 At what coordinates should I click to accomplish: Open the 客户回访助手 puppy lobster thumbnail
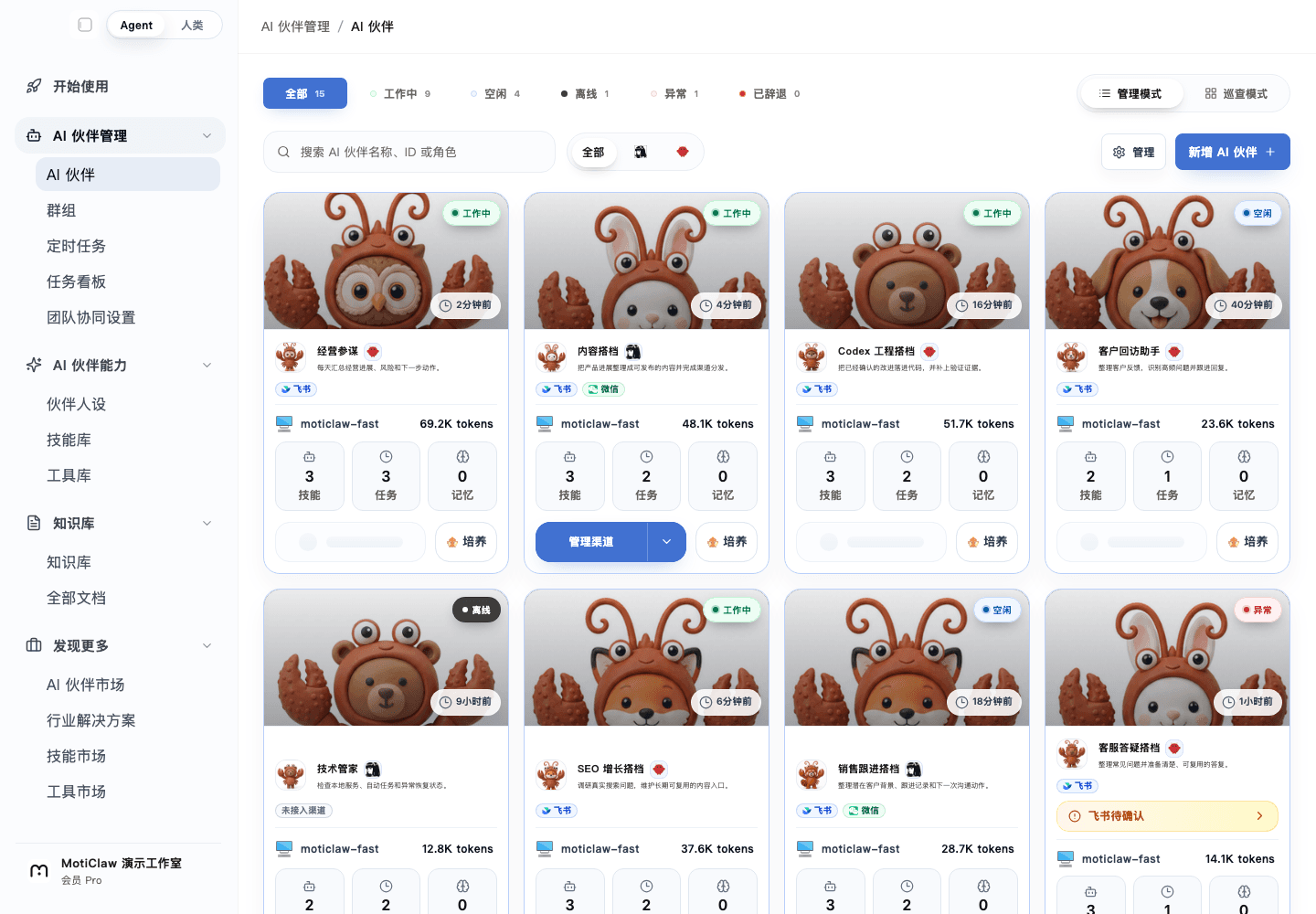click(x=1167, y=261)
